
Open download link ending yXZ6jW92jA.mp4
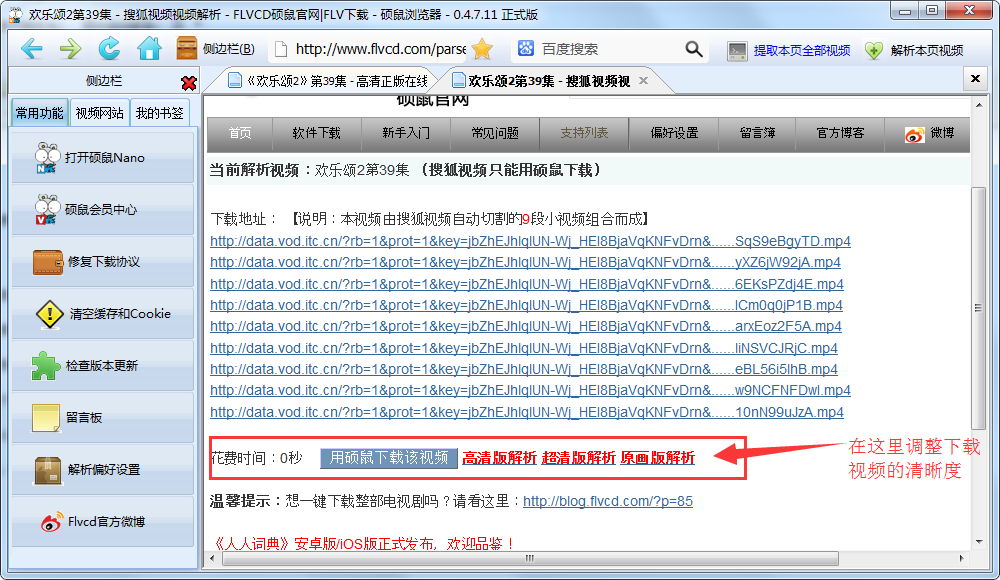click(x=525, y=262)
